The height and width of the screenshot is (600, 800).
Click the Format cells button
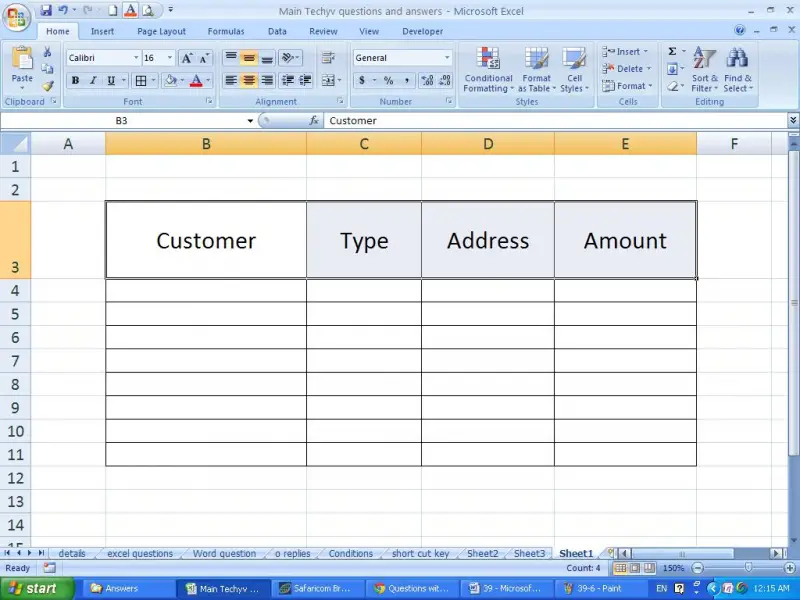pyautogui.click(x=628, y=86)
